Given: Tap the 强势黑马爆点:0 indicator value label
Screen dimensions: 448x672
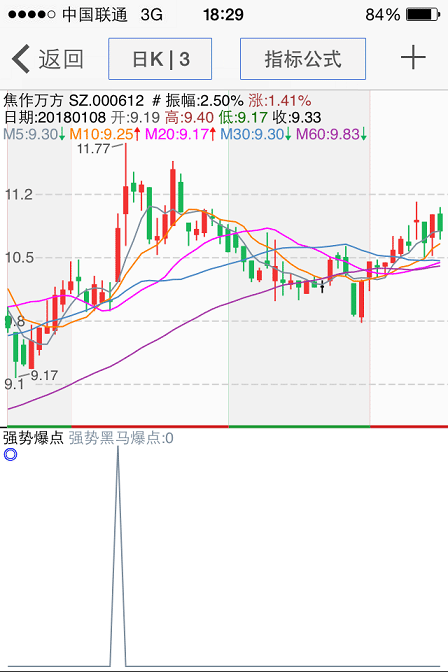Looking at the screenshot, I should pos(121,438).
